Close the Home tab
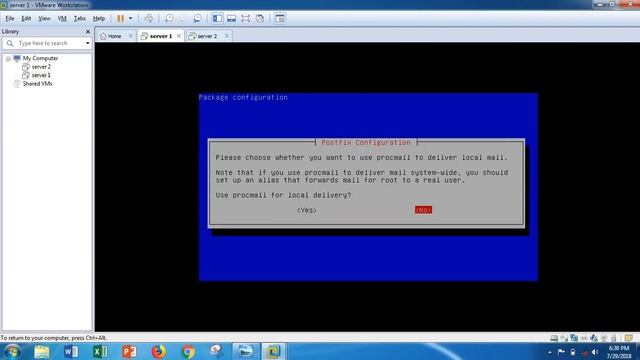The image size is (640, 360). pos(131,36)
